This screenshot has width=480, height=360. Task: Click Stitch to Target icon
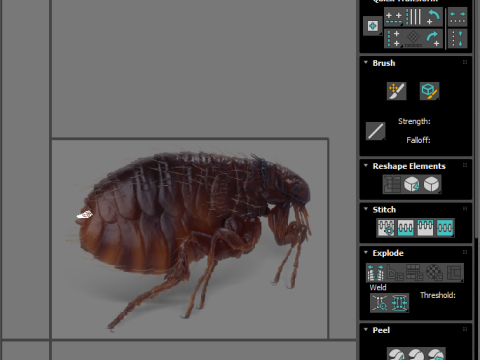(386, 228)
